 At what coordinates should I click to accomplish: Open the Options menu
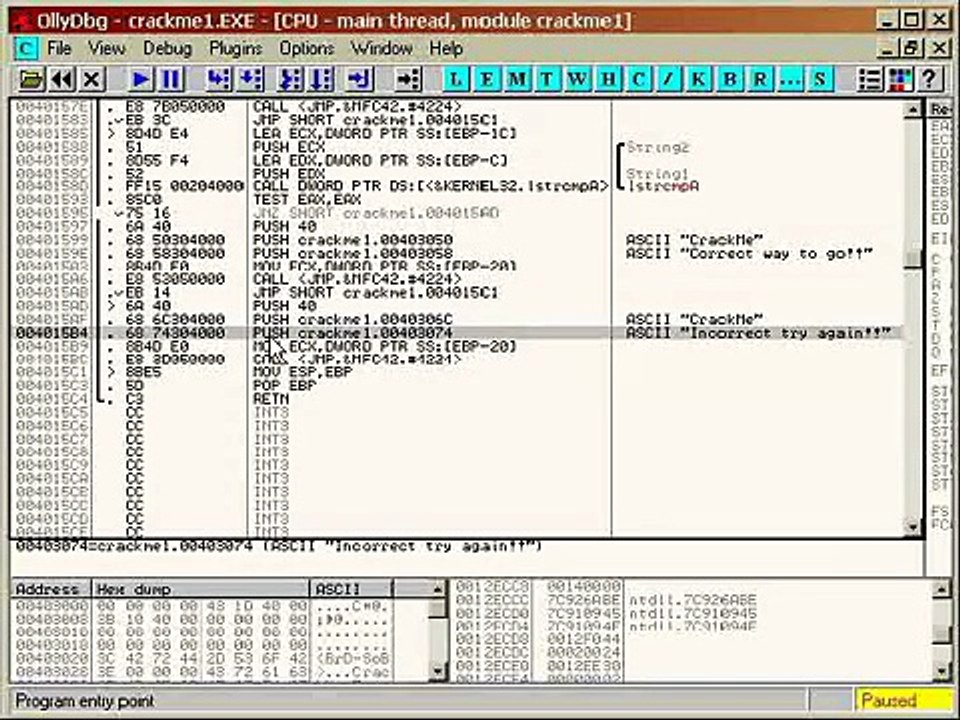tap(307, 48)
